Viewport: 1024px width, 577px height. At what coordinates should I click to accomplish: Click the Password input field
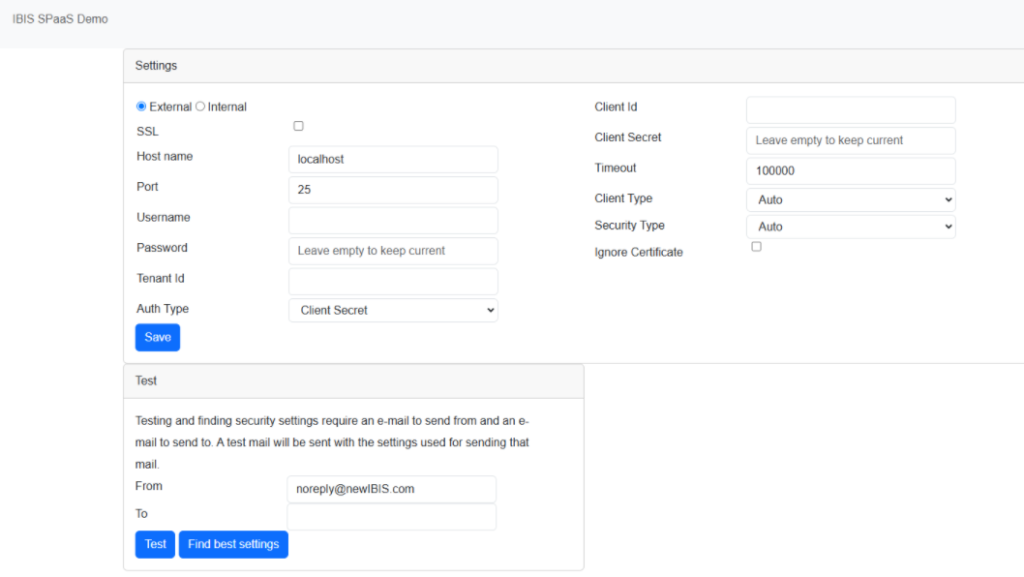pos(393,251)
